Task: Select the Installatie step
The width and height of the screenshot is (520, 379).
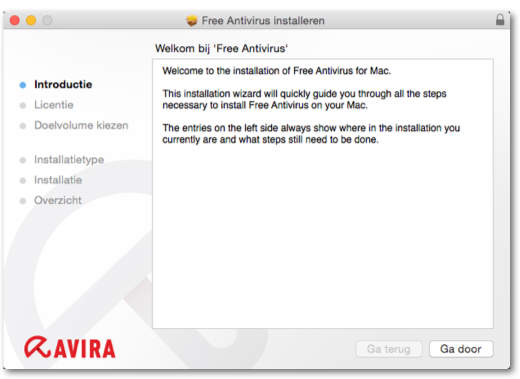Action: (58, 180)
